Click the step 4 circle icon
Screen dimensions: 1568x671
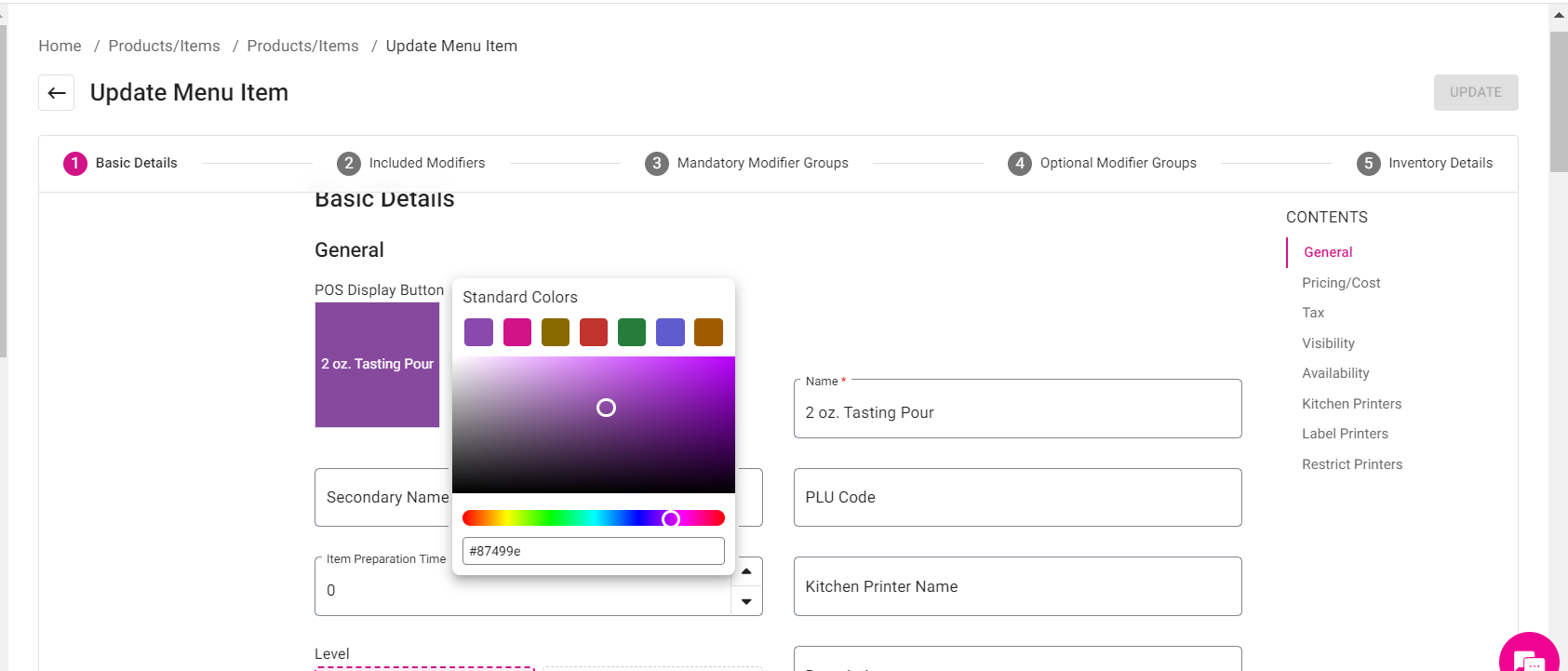point(1020,164)
